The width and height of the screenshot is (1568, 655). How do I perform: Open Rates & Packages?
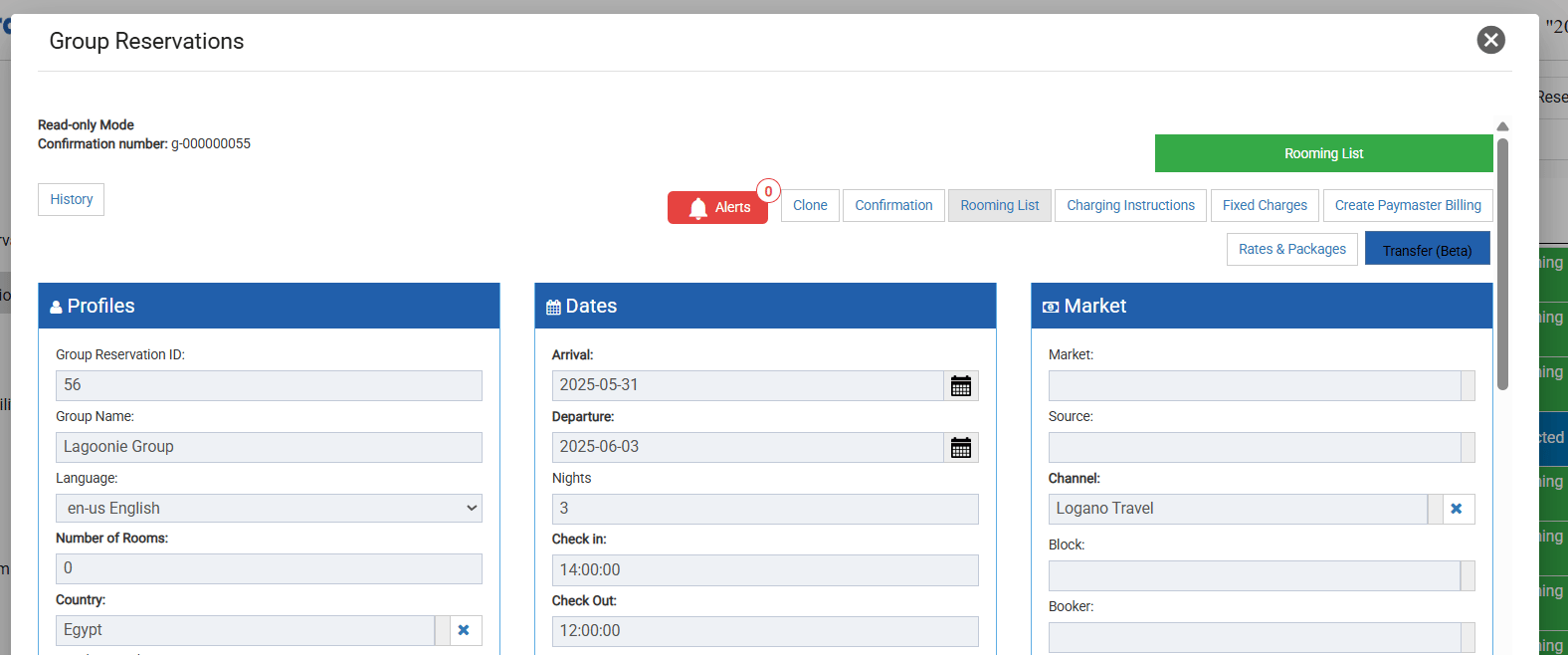point(1292,249)
